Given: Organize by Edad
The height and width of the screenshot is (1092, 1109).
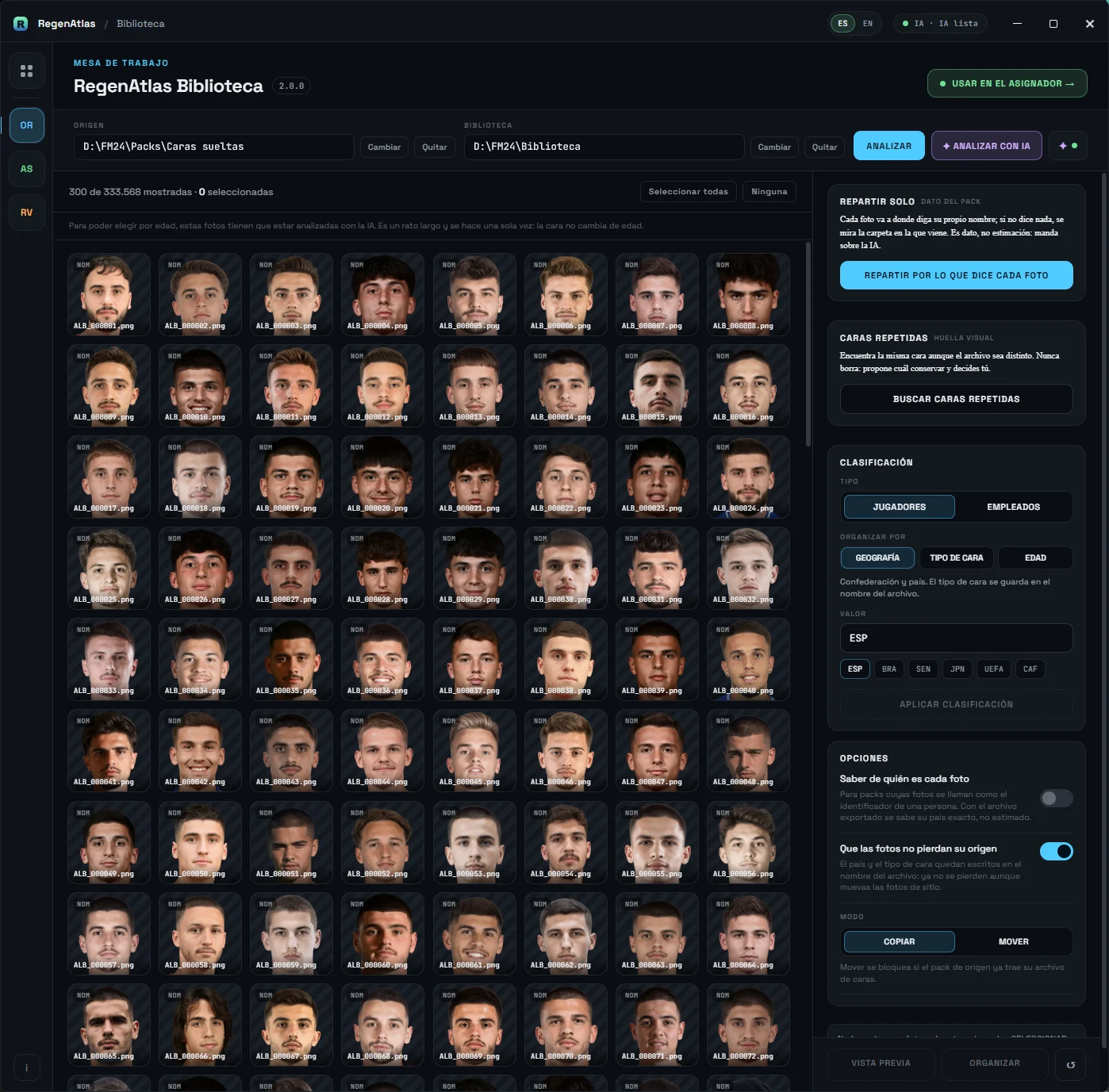Looking at the screenshot, I should [1034, 557].
